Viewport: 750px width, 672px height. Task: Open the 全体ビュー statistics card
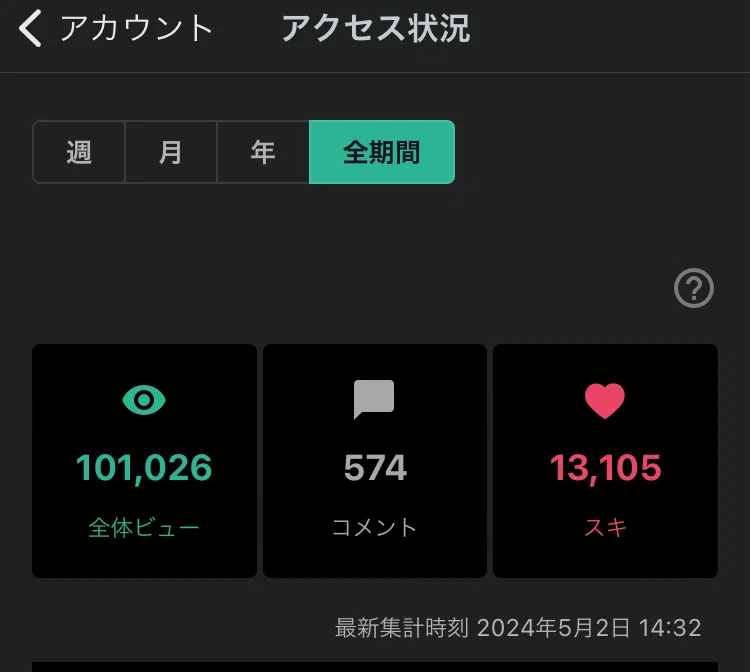(144, 461)
